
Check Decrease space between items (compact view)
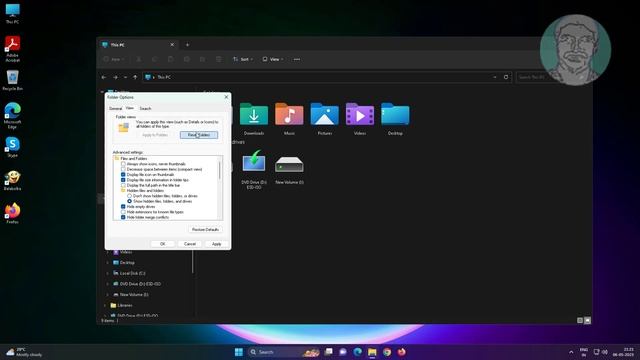click(x=123, y=169)
